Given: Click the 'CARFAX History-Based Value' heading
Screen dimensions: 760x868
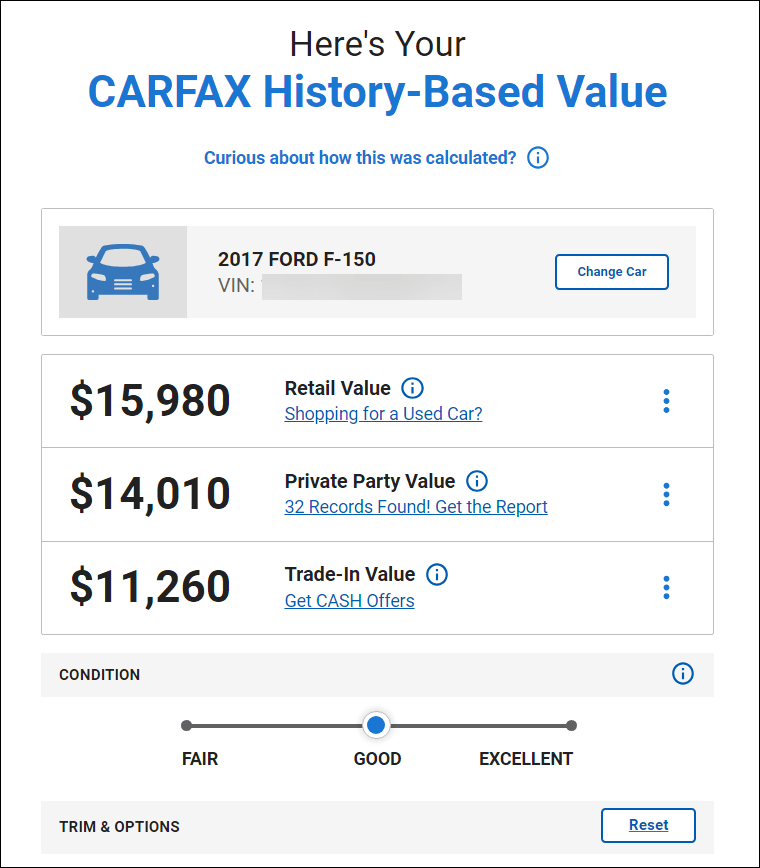Looking at the screenshot, I should click(x=378, y=91).
